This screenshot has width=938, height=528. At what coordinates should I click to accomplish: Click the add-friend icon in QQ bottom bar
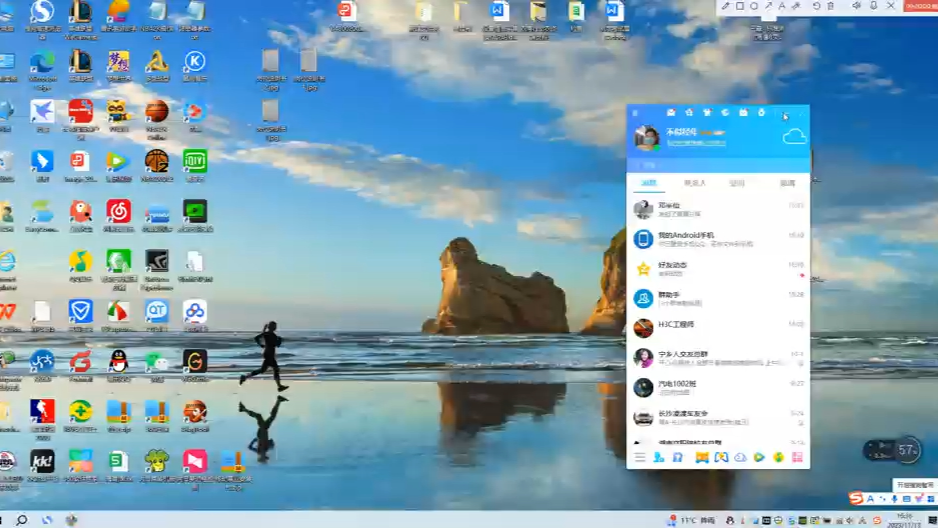click(x=659, y=457)
